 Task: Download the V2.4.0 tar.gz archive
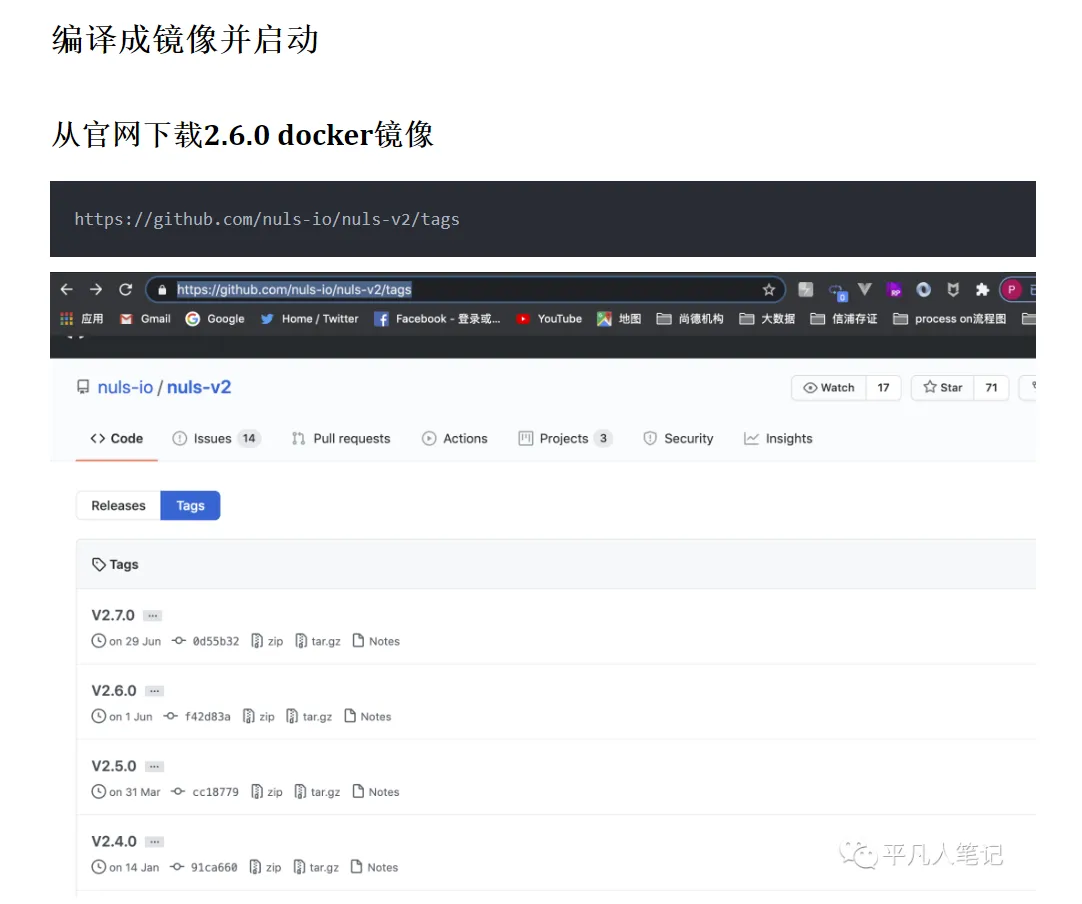click(x=316, y=867)
